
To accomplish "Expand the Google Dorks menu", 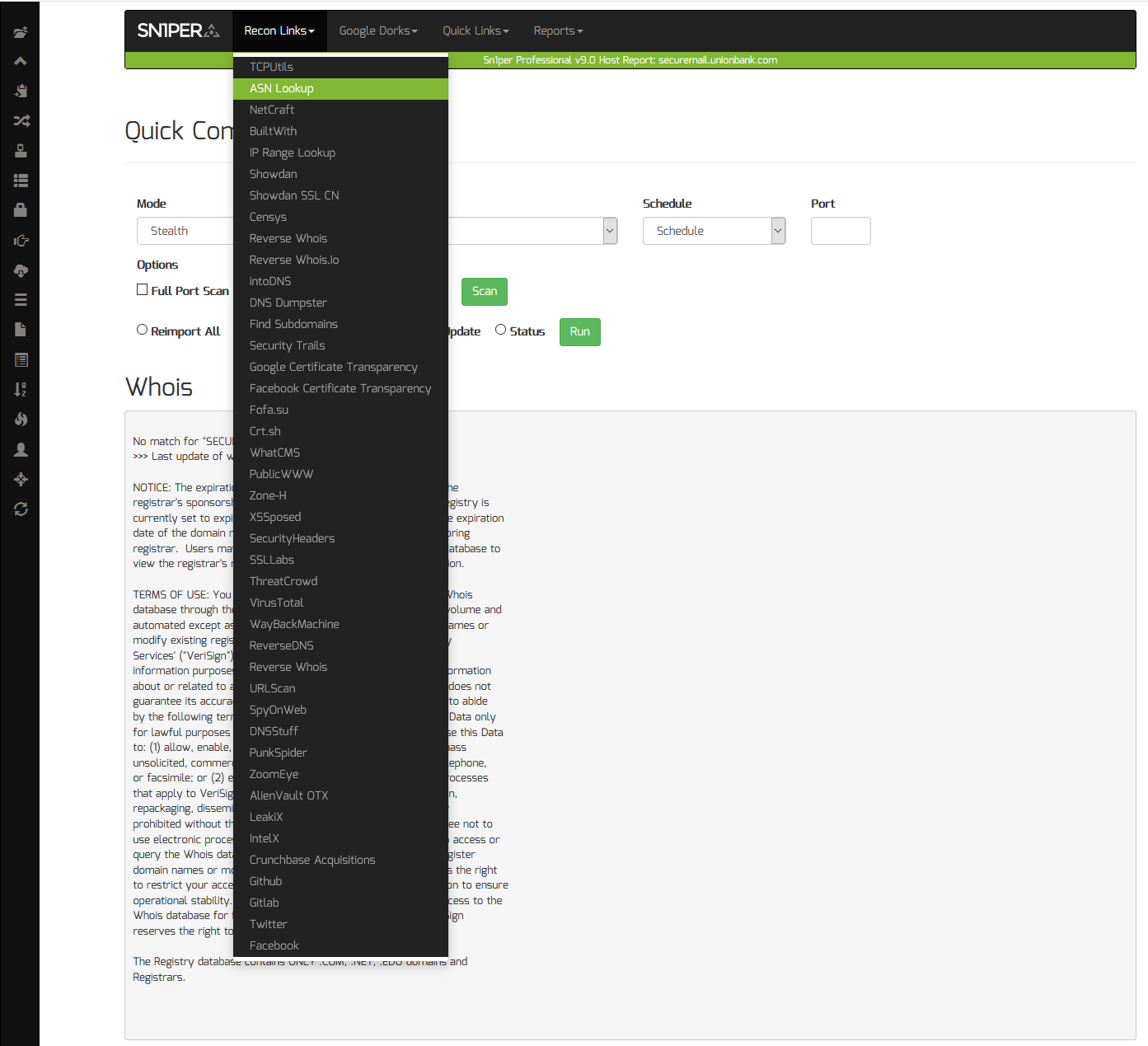I will coord(378,30).
